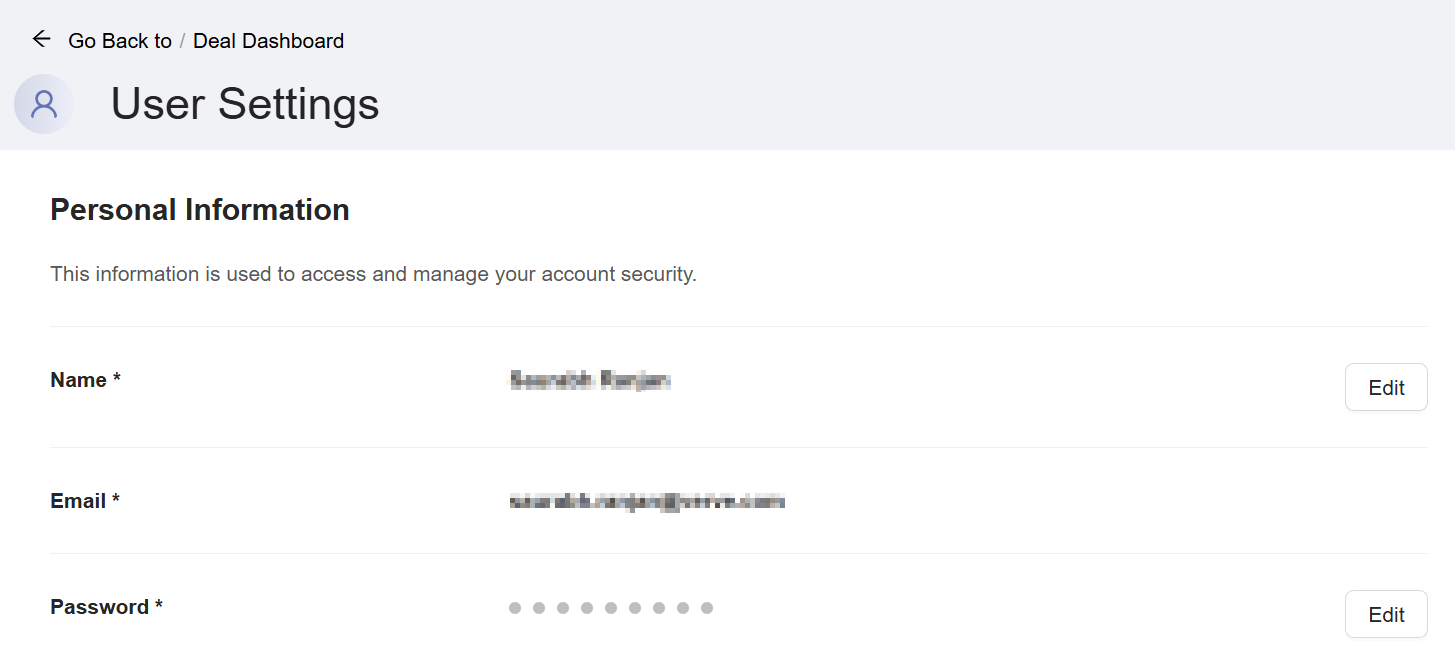Click the displayed Email address
The image size is (1455, 669).
tap(645, 501)
